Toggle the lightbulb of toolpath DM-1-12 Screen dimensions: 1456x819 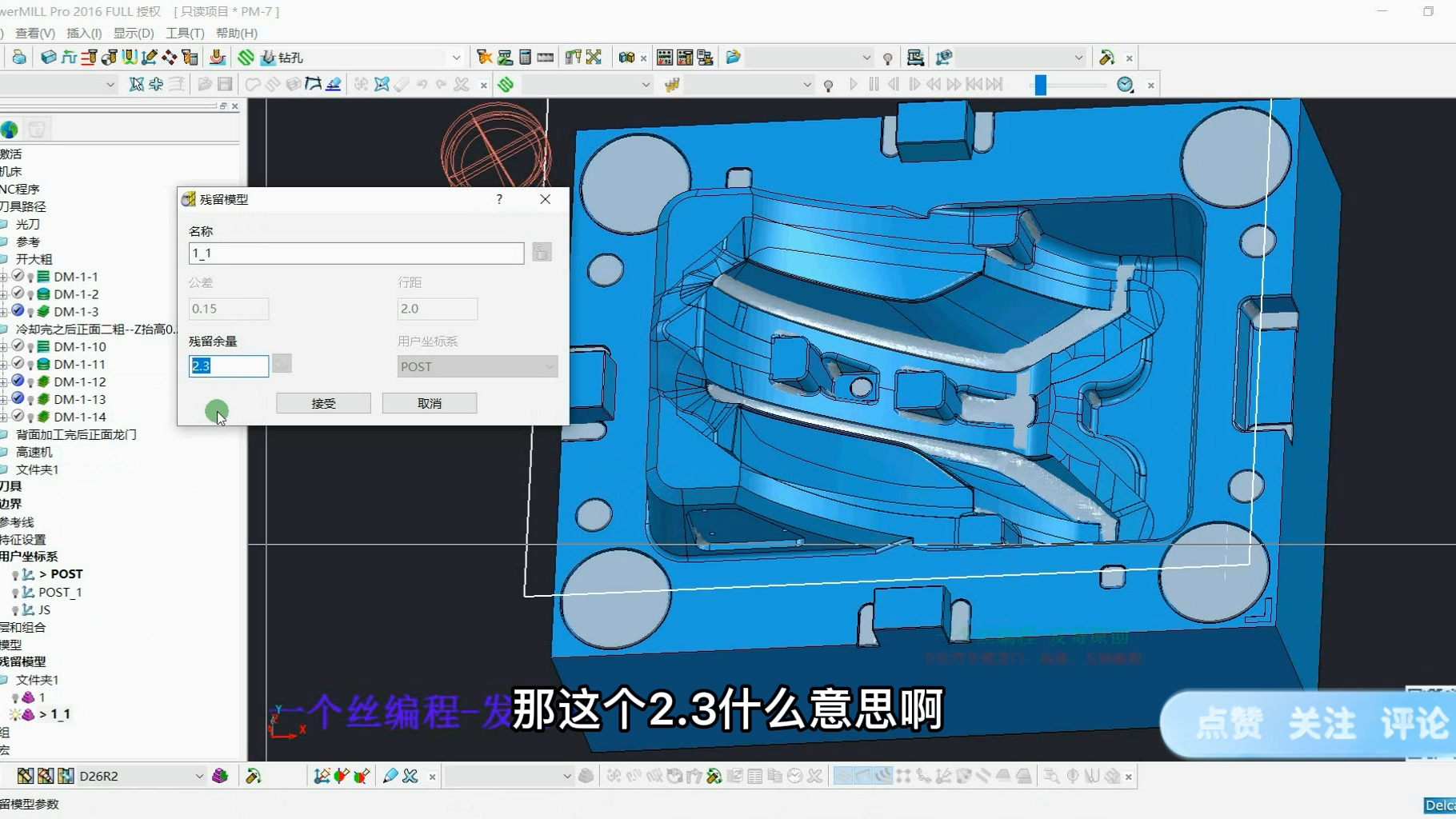[30, 382]
